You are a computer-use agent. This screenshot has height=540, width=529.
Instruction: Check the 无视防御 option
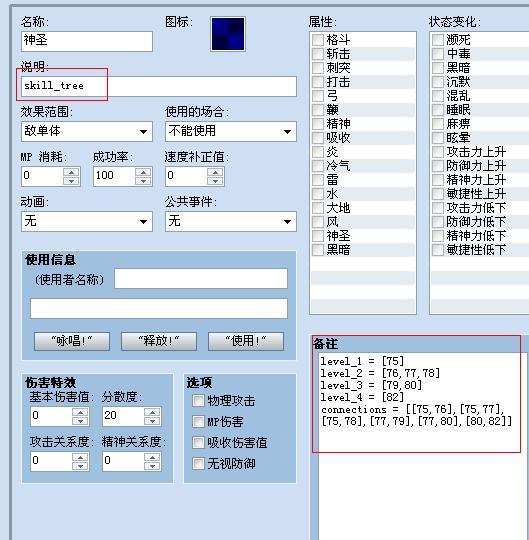(x=198, y=464)
